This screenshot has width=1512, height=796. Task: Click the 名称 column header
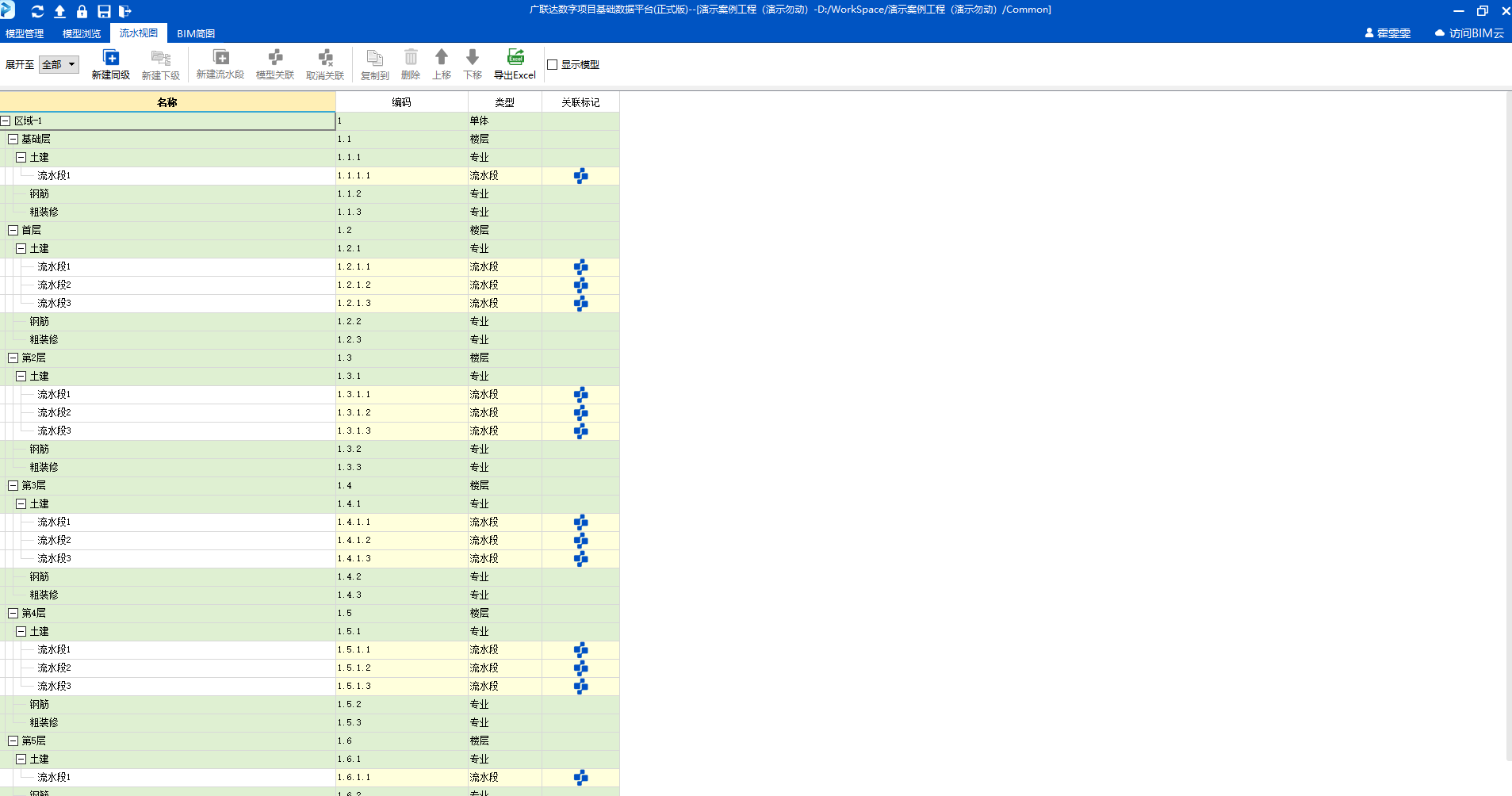tap(167, 102)
